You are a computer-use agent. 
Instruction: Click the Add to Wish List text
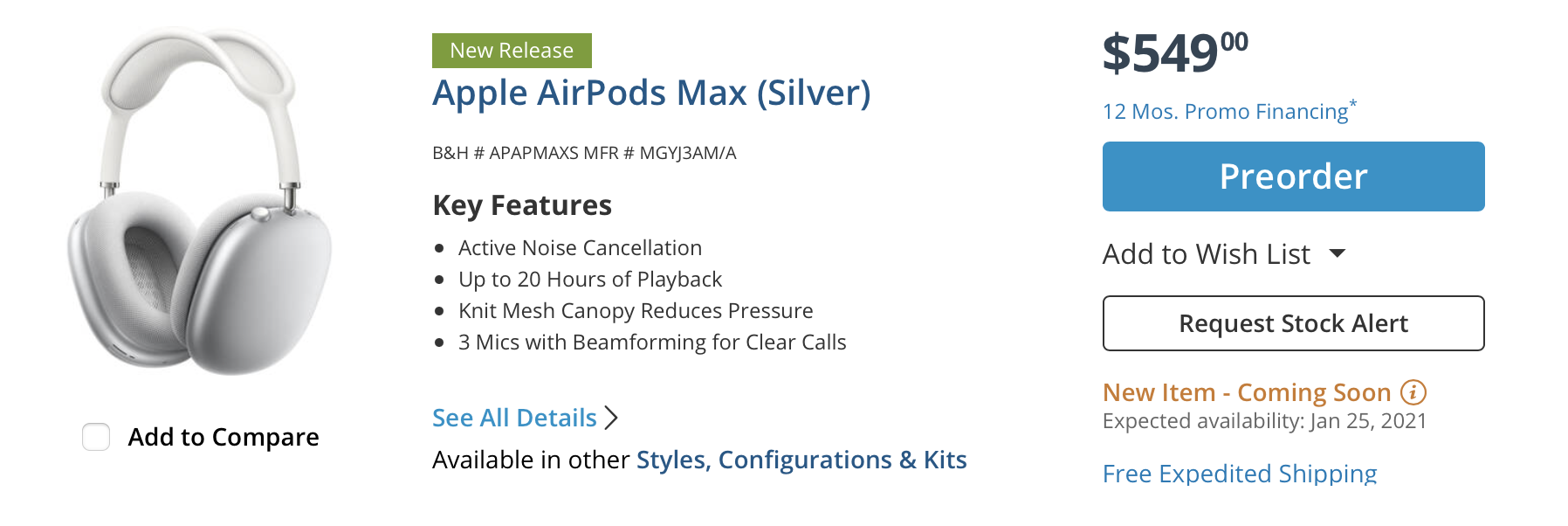[x=1206, y=254]
